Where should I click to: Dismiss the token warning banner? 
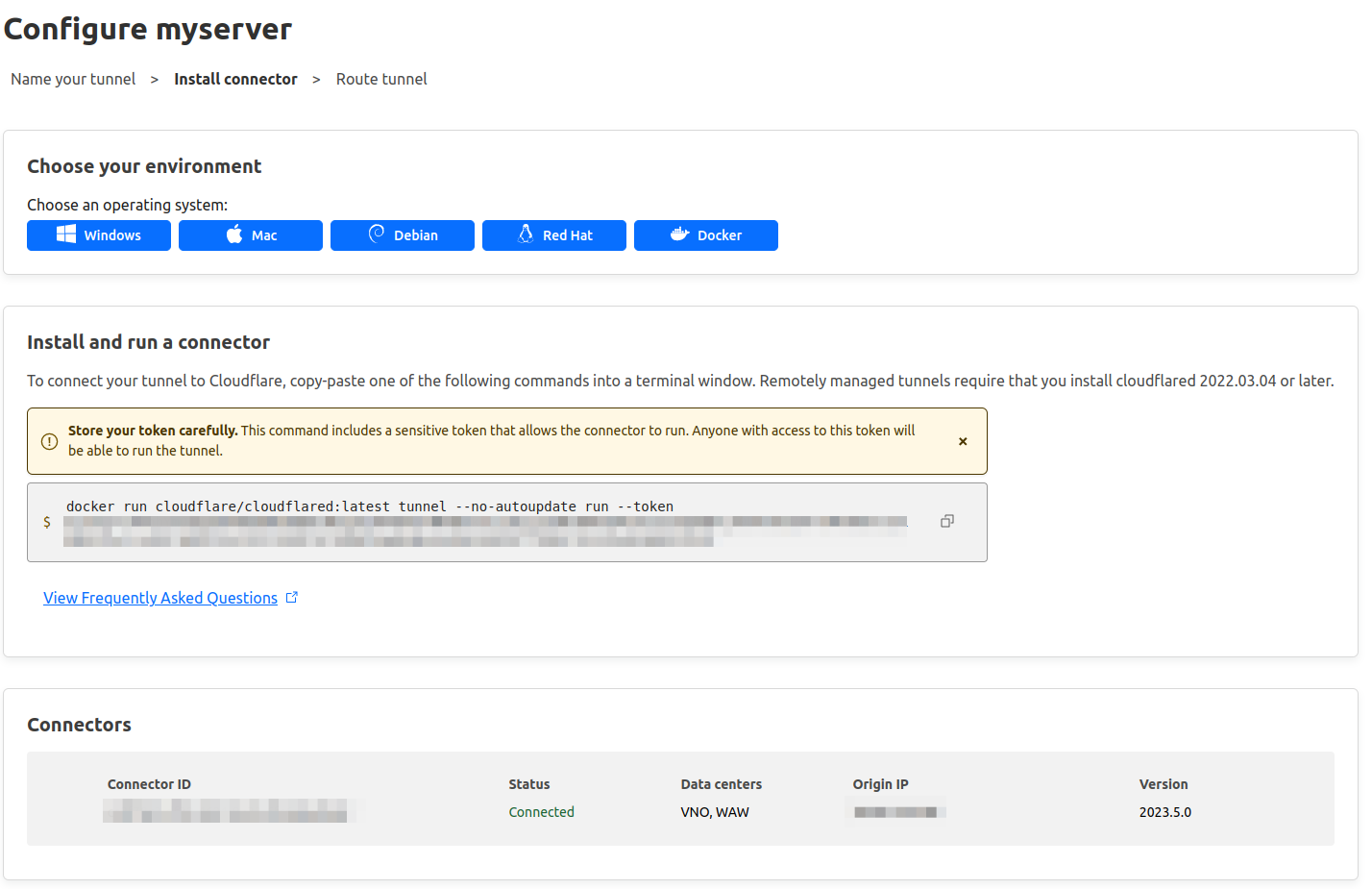tap(963, 441)
